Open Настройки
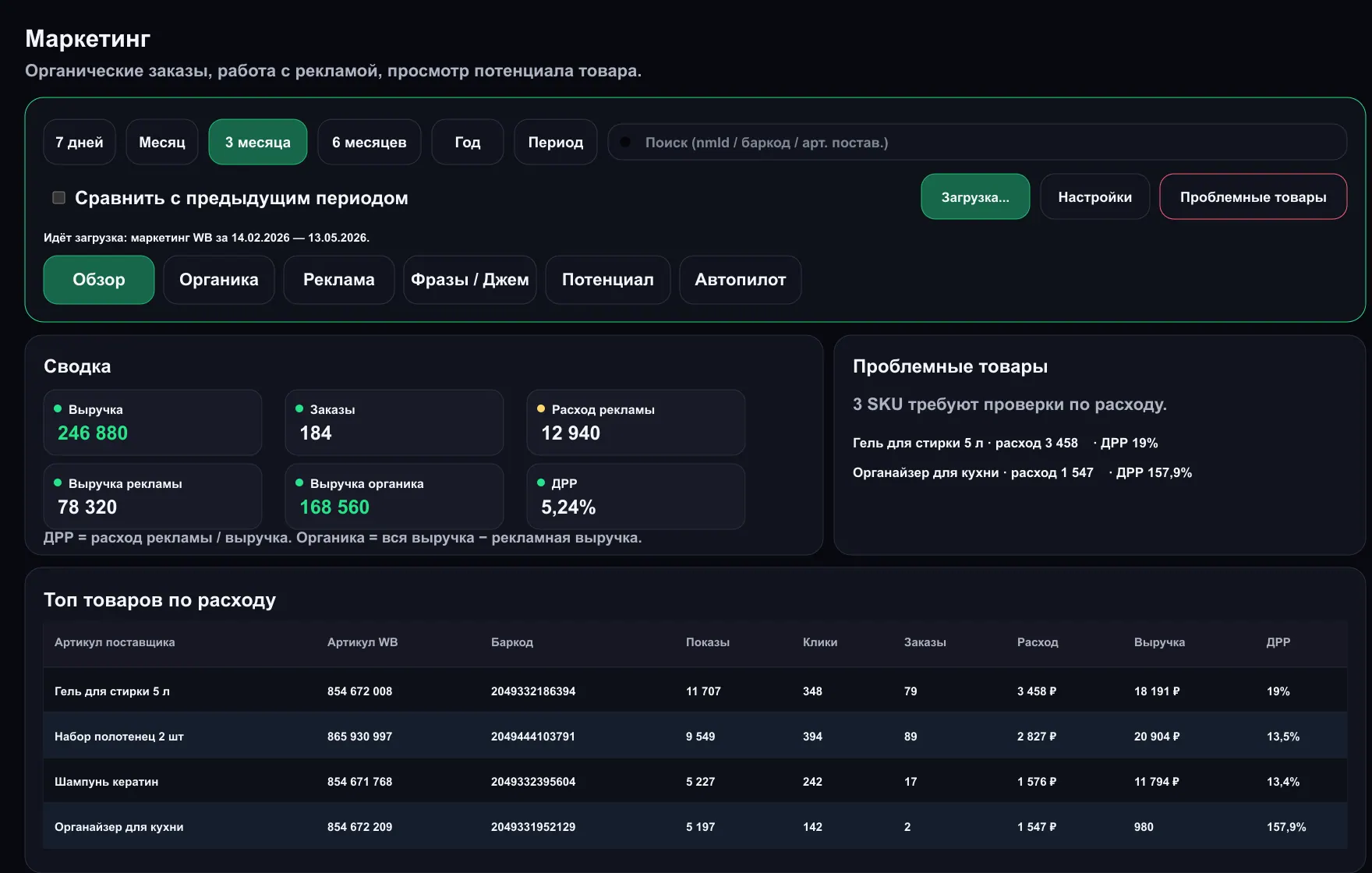The width and height of the screenshot is (1372, 873). pyautogui.click(x=1094, y=196)
